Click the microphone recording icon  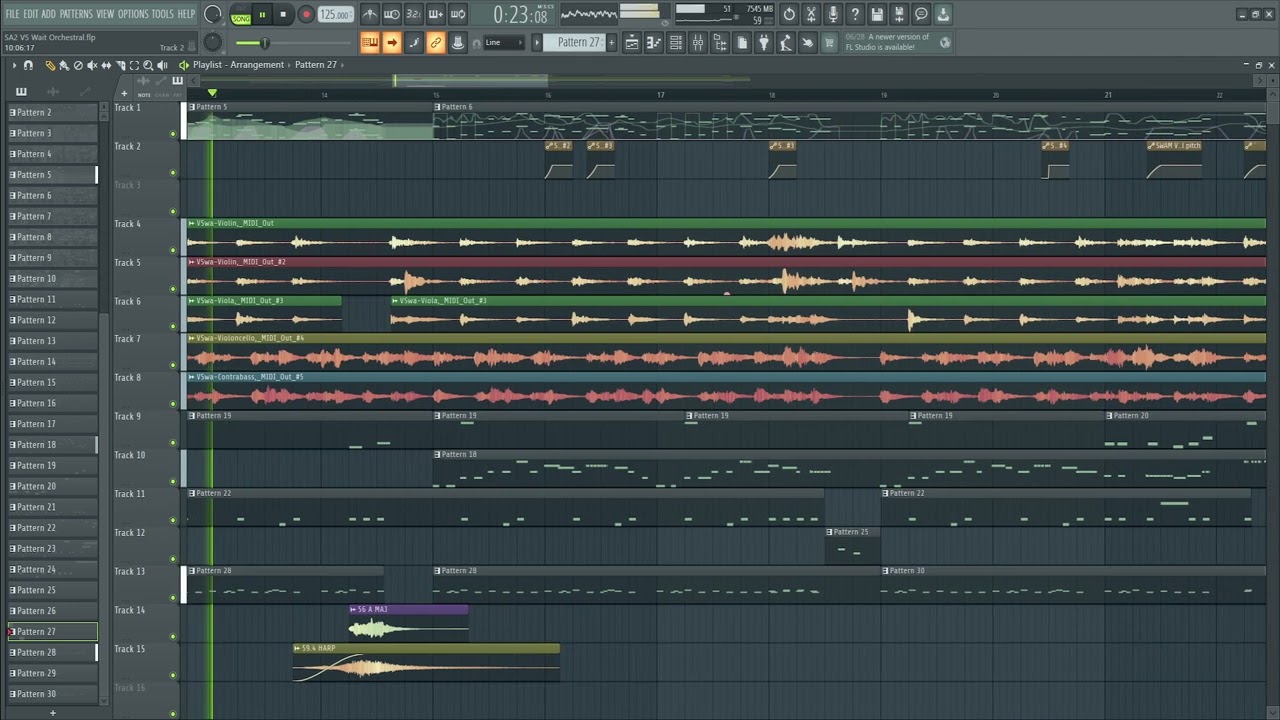click(833, 14)
